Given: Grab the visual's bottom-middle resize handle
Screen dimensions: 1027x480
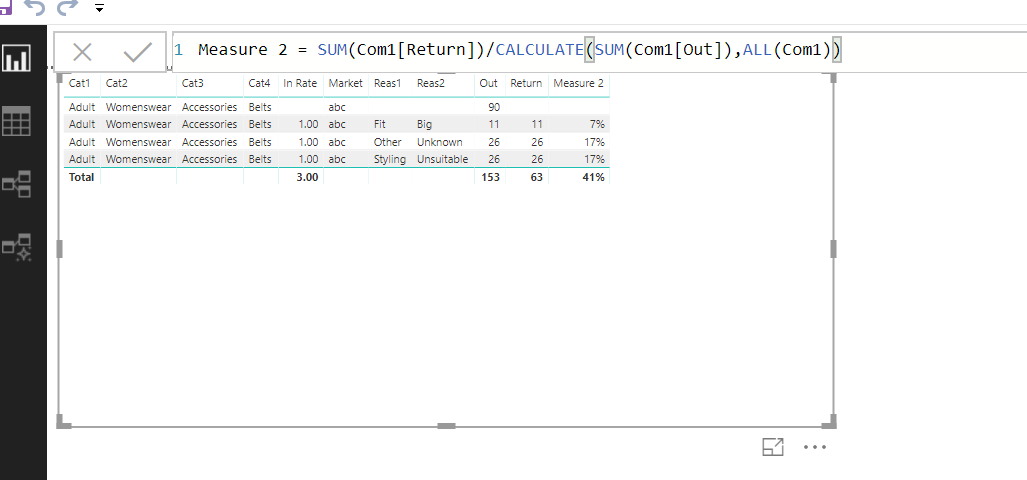Looking at the screenshot, I should tap(446, 426).
